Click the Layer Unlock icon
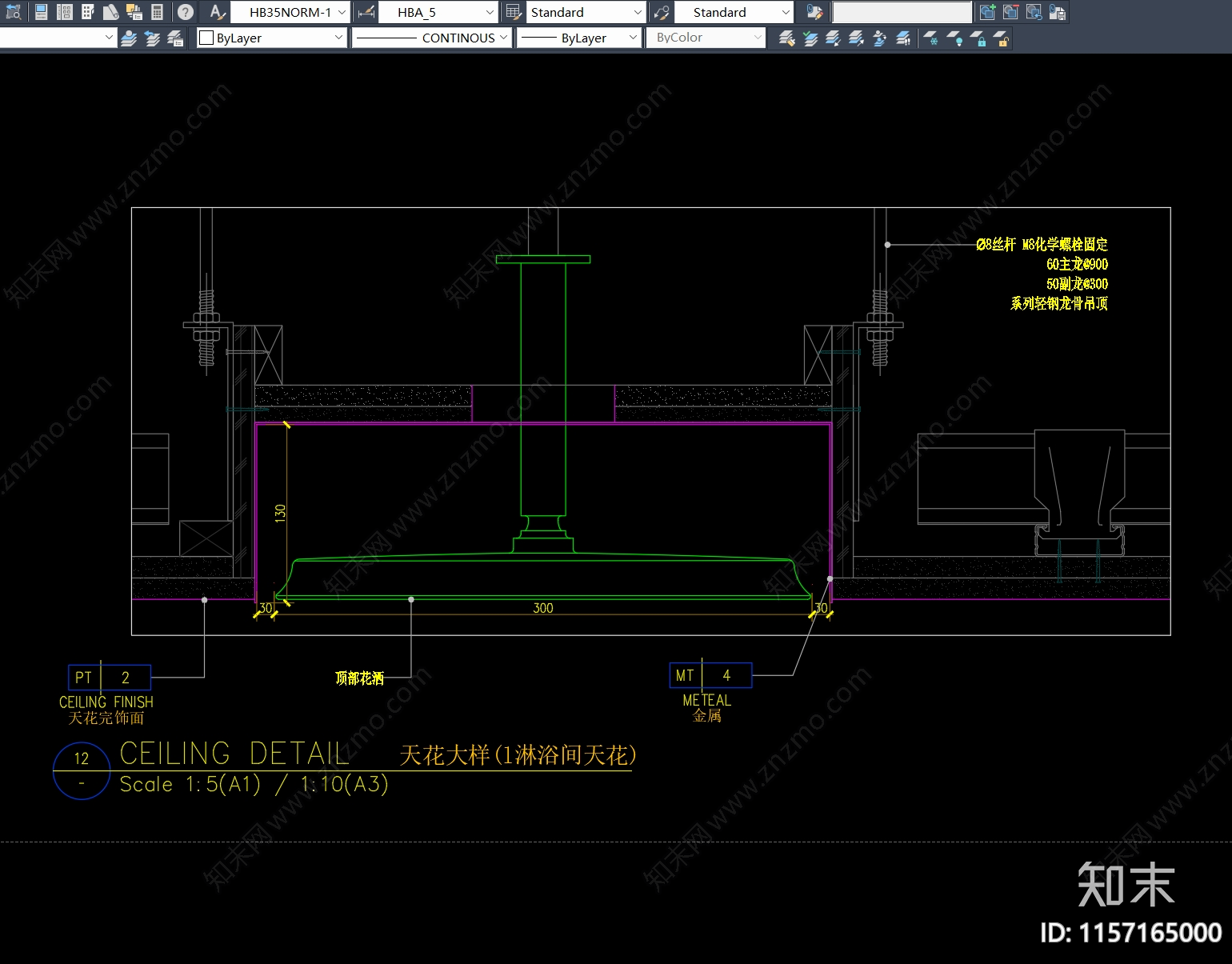Screen dimensions: 1232x964 (x=1001, y=38)
